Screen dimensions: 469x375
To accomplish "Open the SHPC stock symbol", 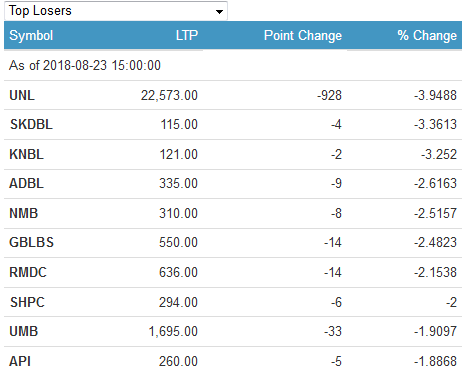I will click(27, 302).
